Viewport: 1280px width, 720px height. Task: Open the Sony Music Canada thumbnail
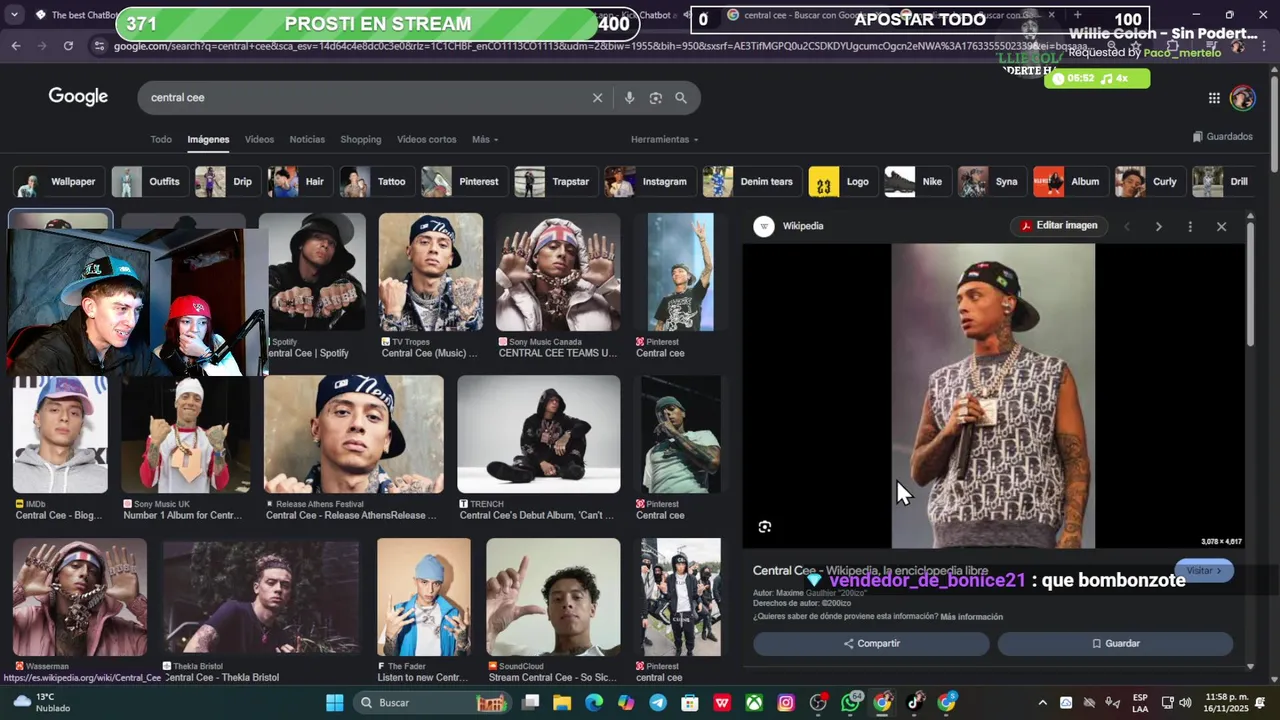click(x=558, y=272)
